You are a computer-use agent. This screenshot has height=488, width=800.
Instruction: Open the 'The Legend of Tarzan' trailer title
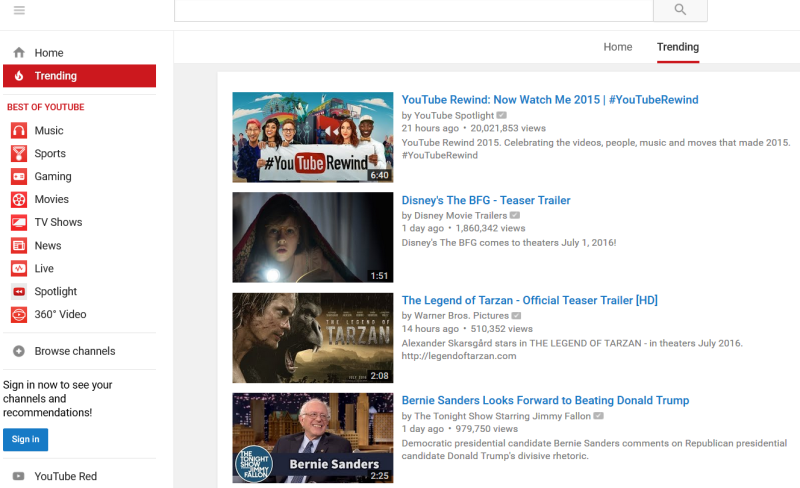click(530, 301)
